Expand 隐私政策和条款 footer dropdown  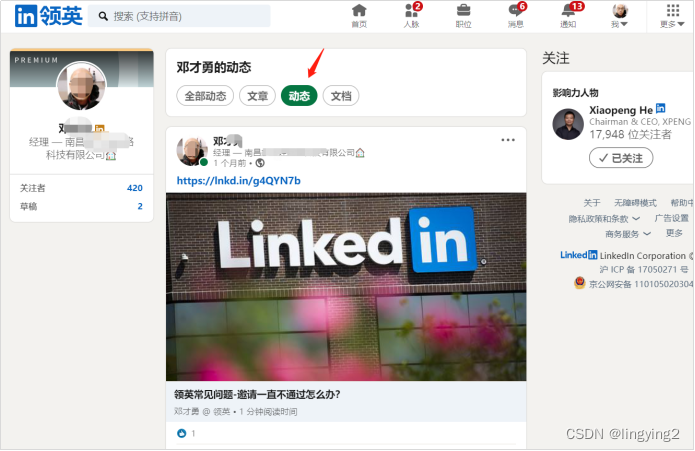click(605, 218)
